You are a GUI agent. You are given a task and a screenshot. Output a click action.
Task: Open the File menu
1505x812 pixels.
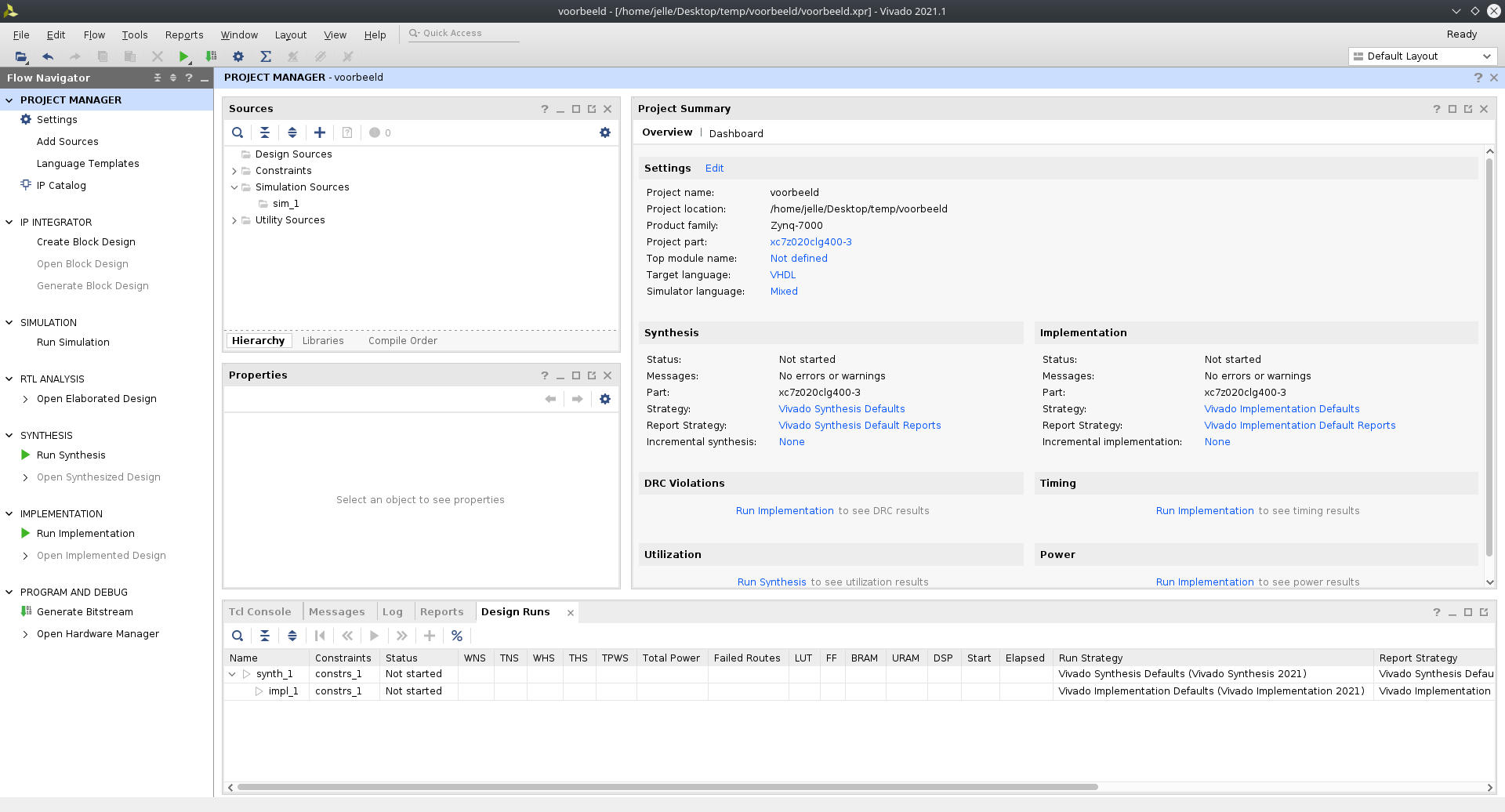[x=21, y=34]
